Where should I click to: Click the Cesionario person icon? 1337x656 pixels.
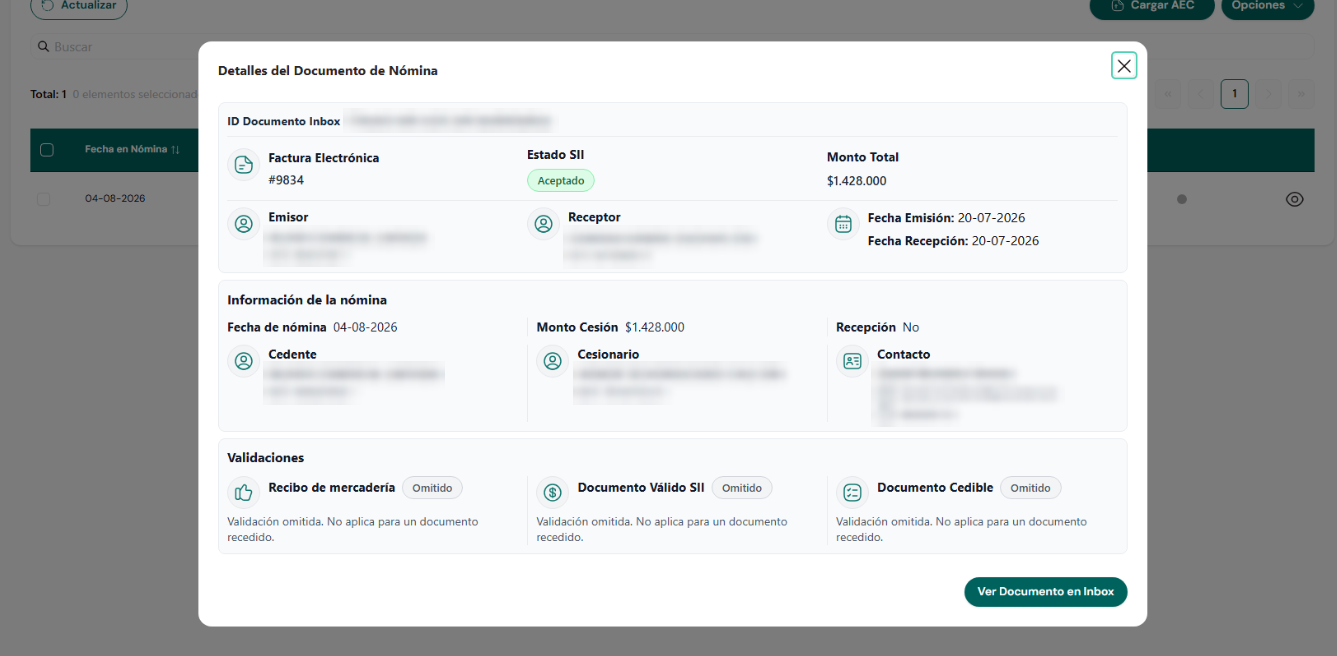[552, 361]
